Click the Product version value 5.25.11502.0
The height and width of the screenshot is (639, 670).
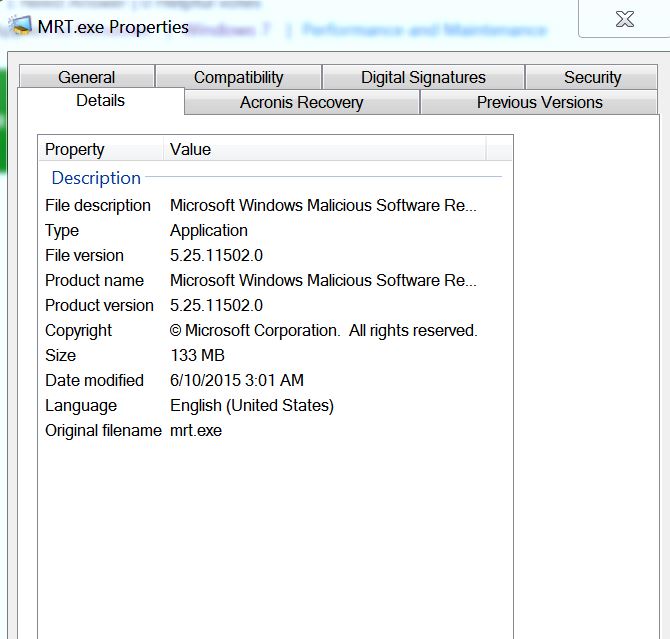[x=216, y=306]
